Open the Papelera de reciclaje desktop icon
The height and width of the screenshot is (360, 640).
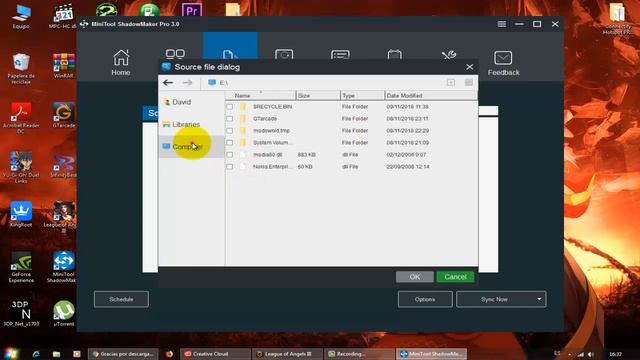pos(21,69)
